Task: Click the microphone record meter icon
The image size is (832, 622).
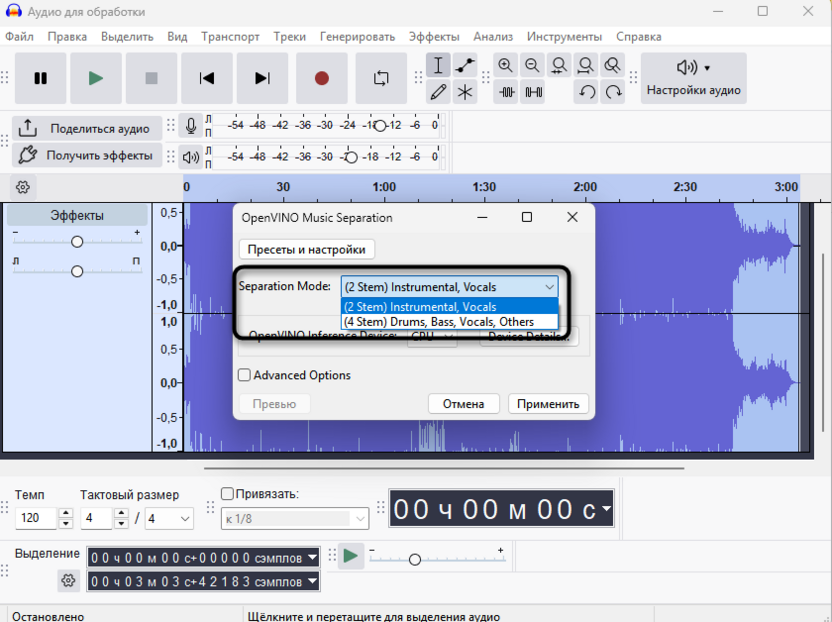Action: [x=190, y=126]
